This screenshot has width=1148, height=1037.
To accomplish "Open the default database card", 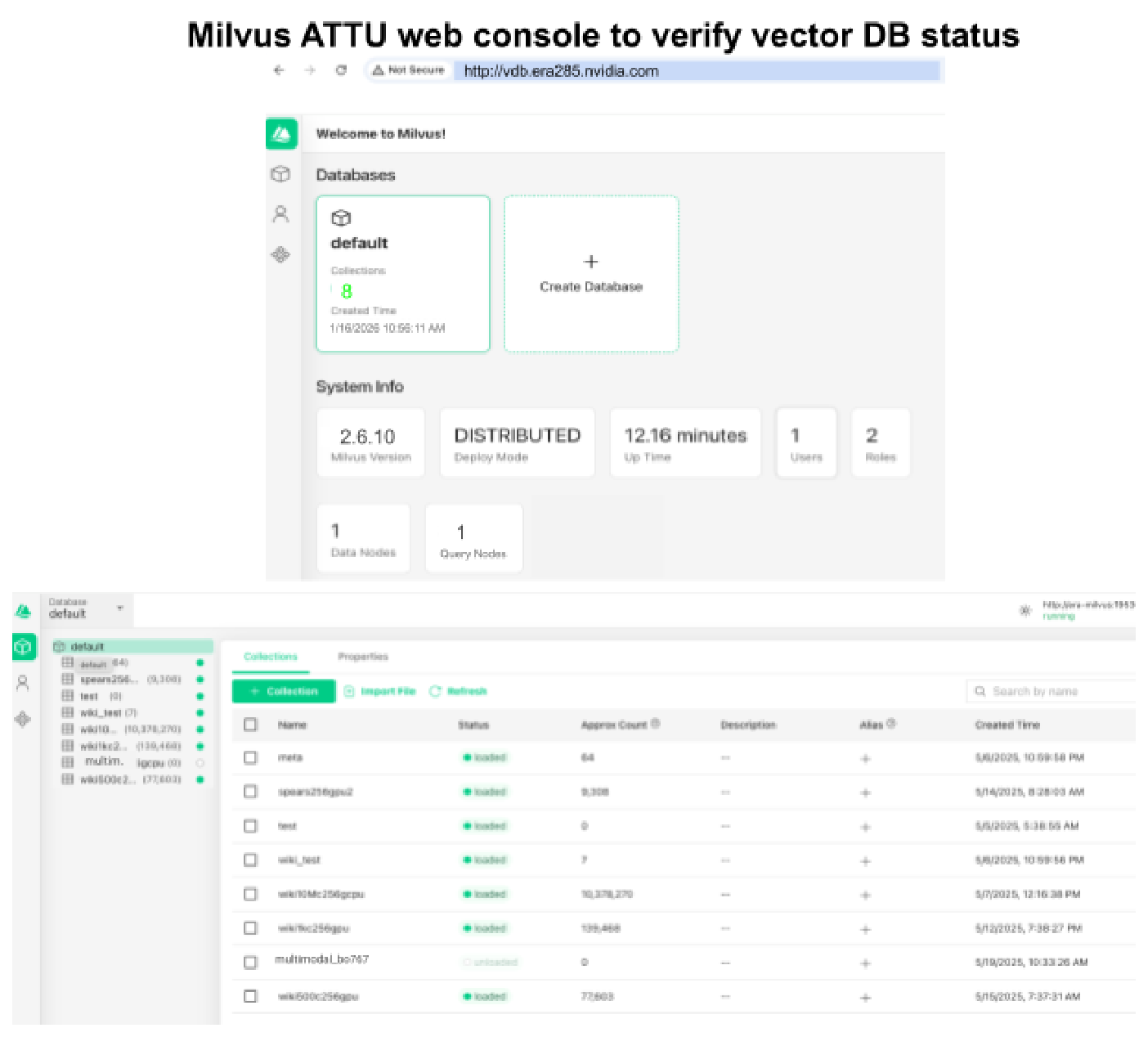I will [x=403, y=274].
